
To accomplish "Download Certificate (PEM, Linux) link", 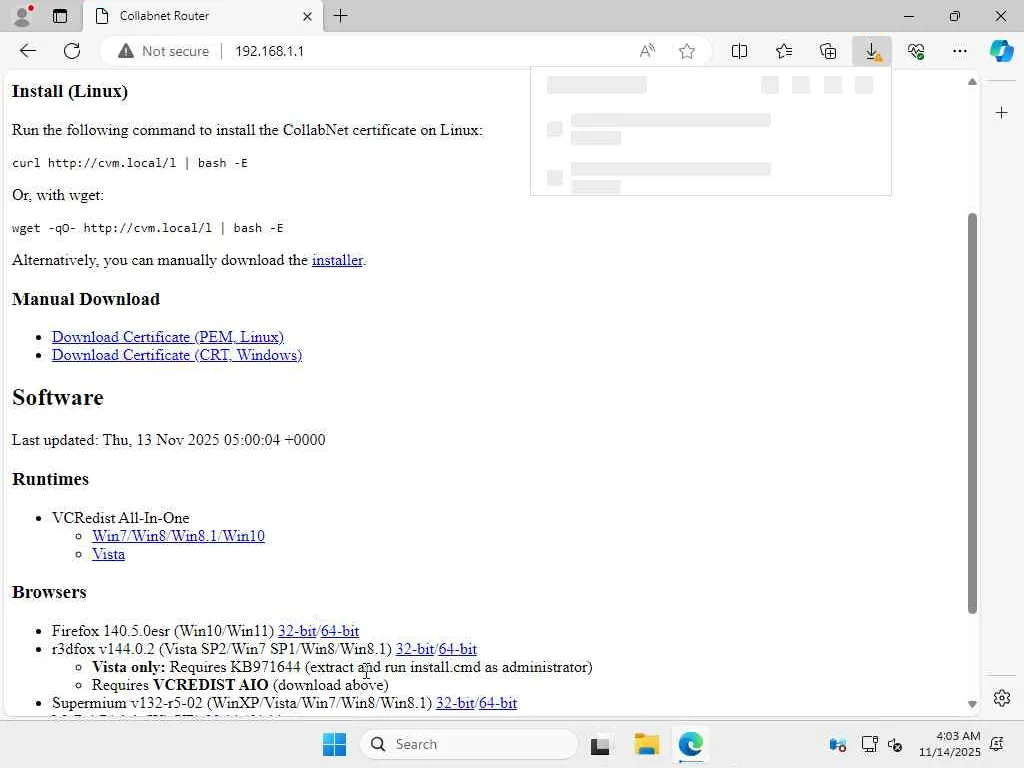I will click(x=168, y=337).
